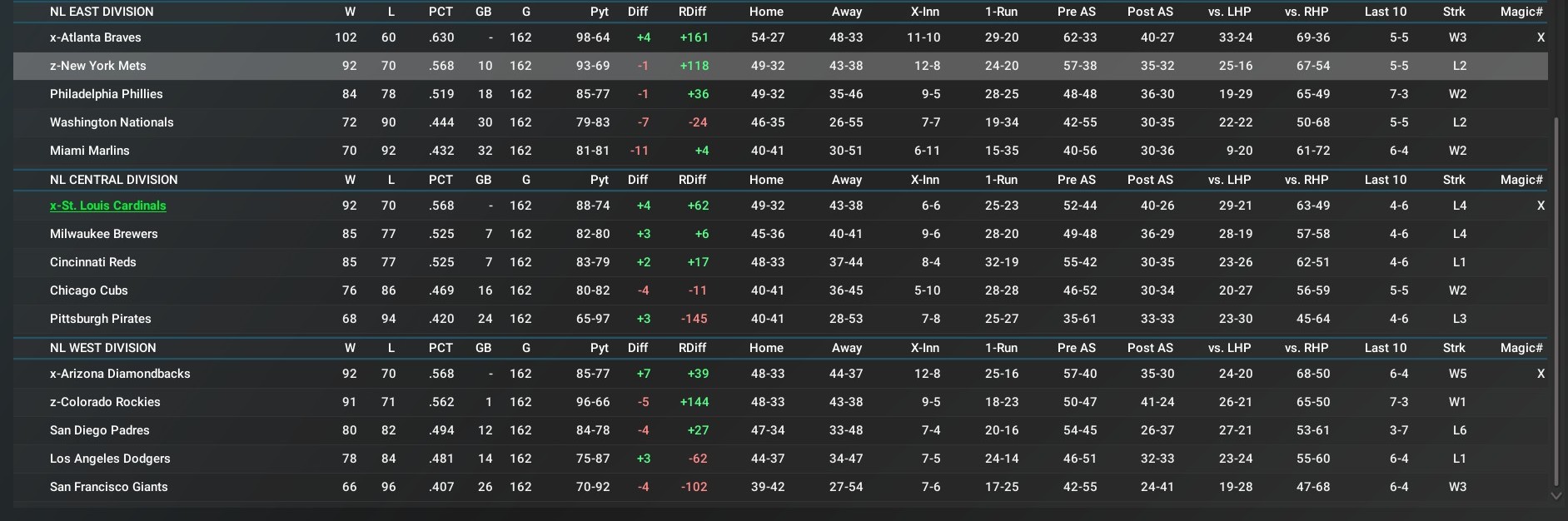
Task: Open the Los Angeles Dodgers team page
Action: pyautogui.click(x=110, y=459)
